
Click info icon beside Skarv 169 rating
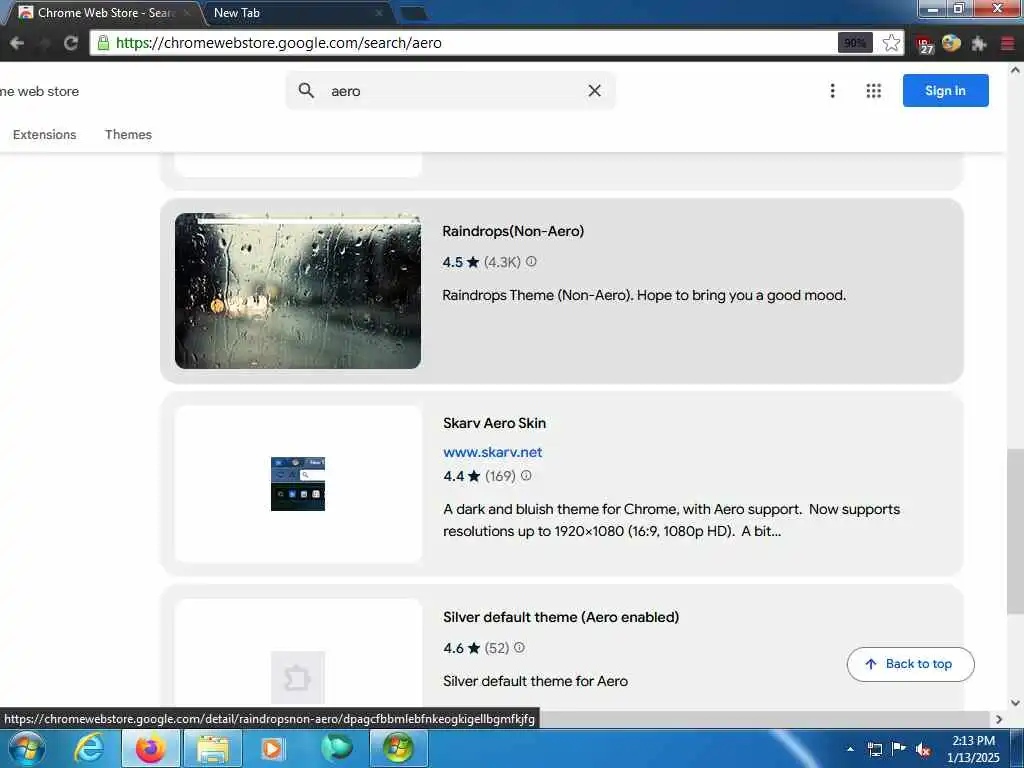tap(526, 475)
